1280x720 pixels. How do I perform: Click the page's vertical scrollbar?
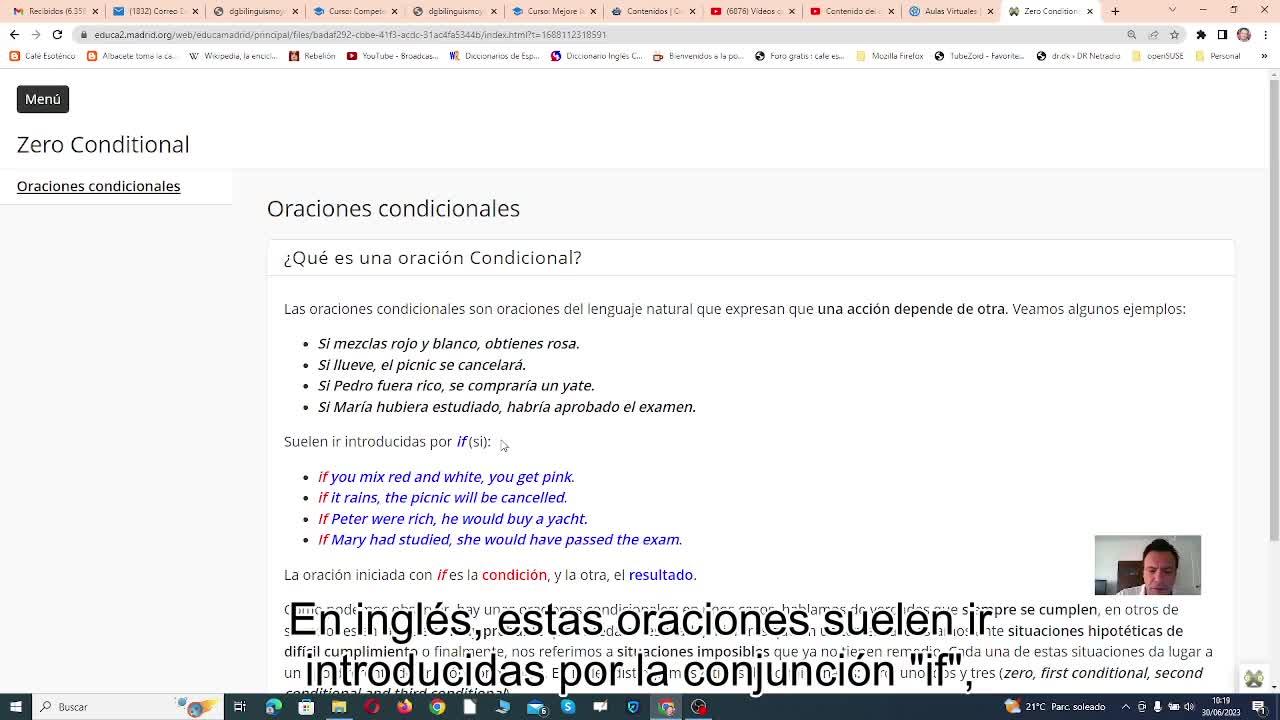click(x=1273, y=300)
